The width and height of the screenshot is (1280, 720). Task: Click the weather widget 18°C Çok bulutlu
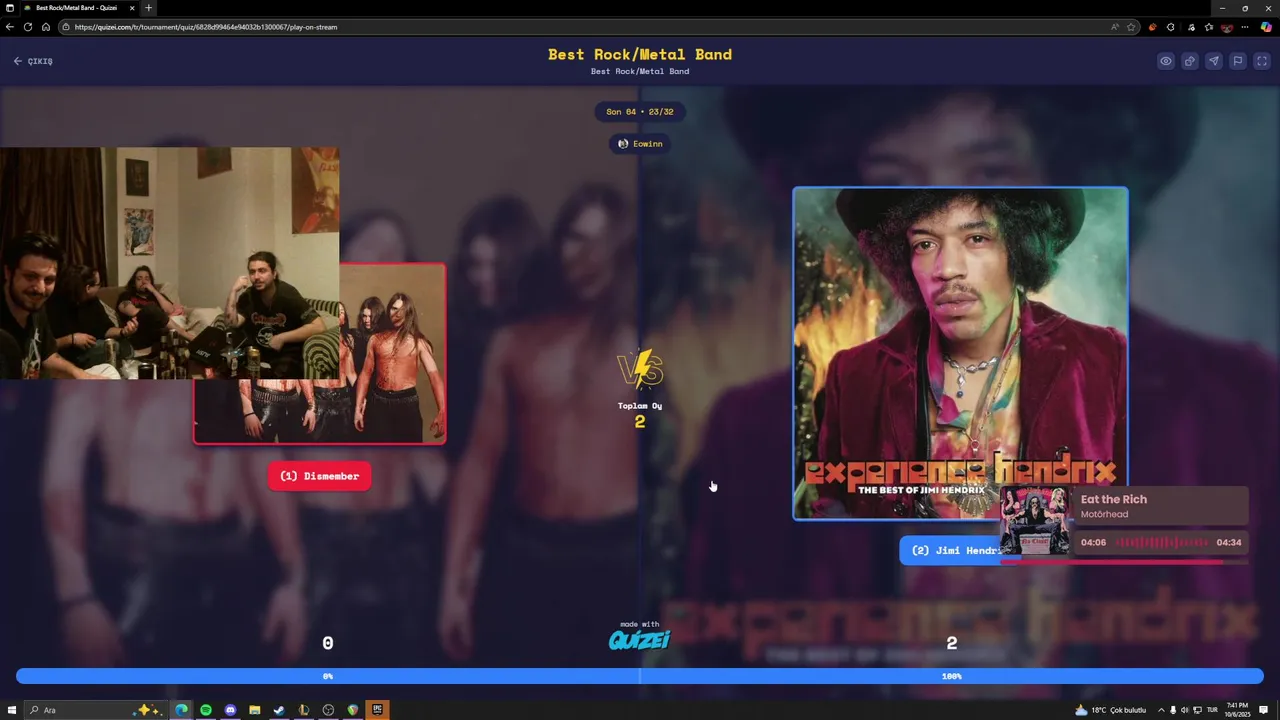(x=1110, y=710)
